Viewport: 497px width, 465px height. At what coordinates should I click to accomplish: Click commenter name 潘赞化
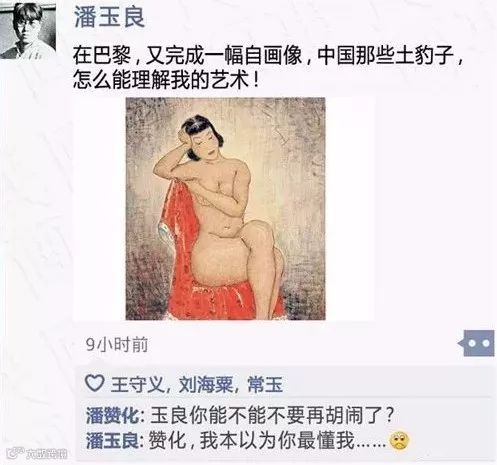tap(113, 415)
